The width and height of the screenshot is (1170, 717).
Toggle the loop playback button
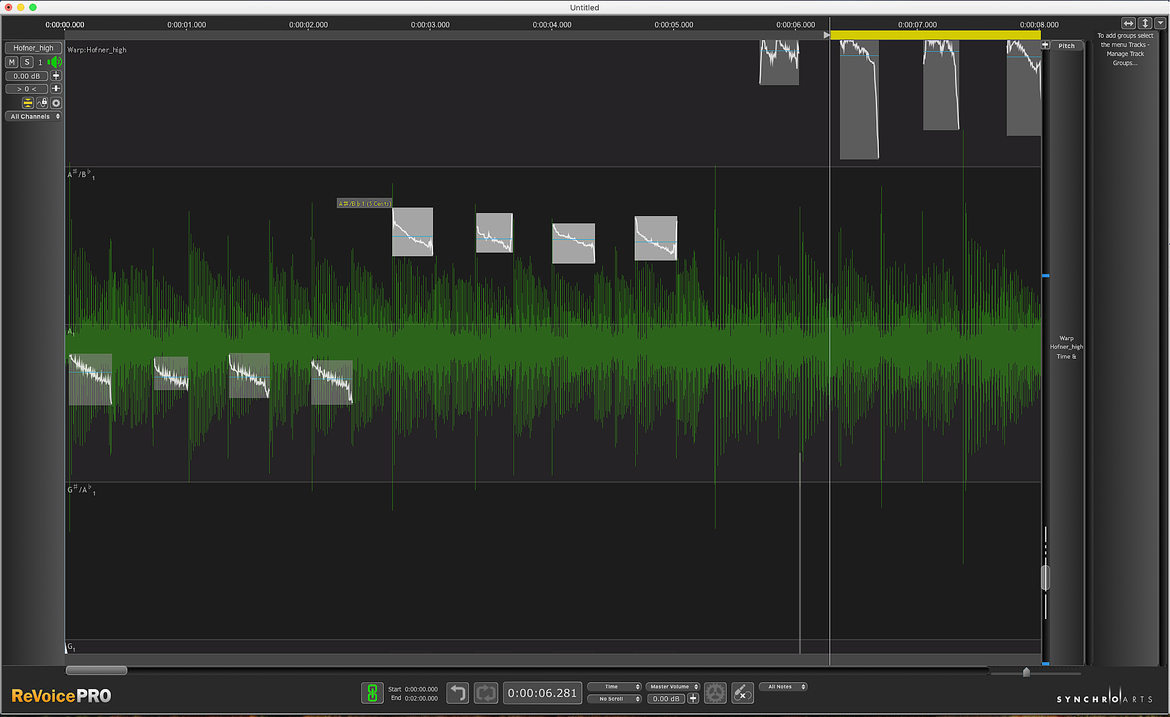(486, 693)
